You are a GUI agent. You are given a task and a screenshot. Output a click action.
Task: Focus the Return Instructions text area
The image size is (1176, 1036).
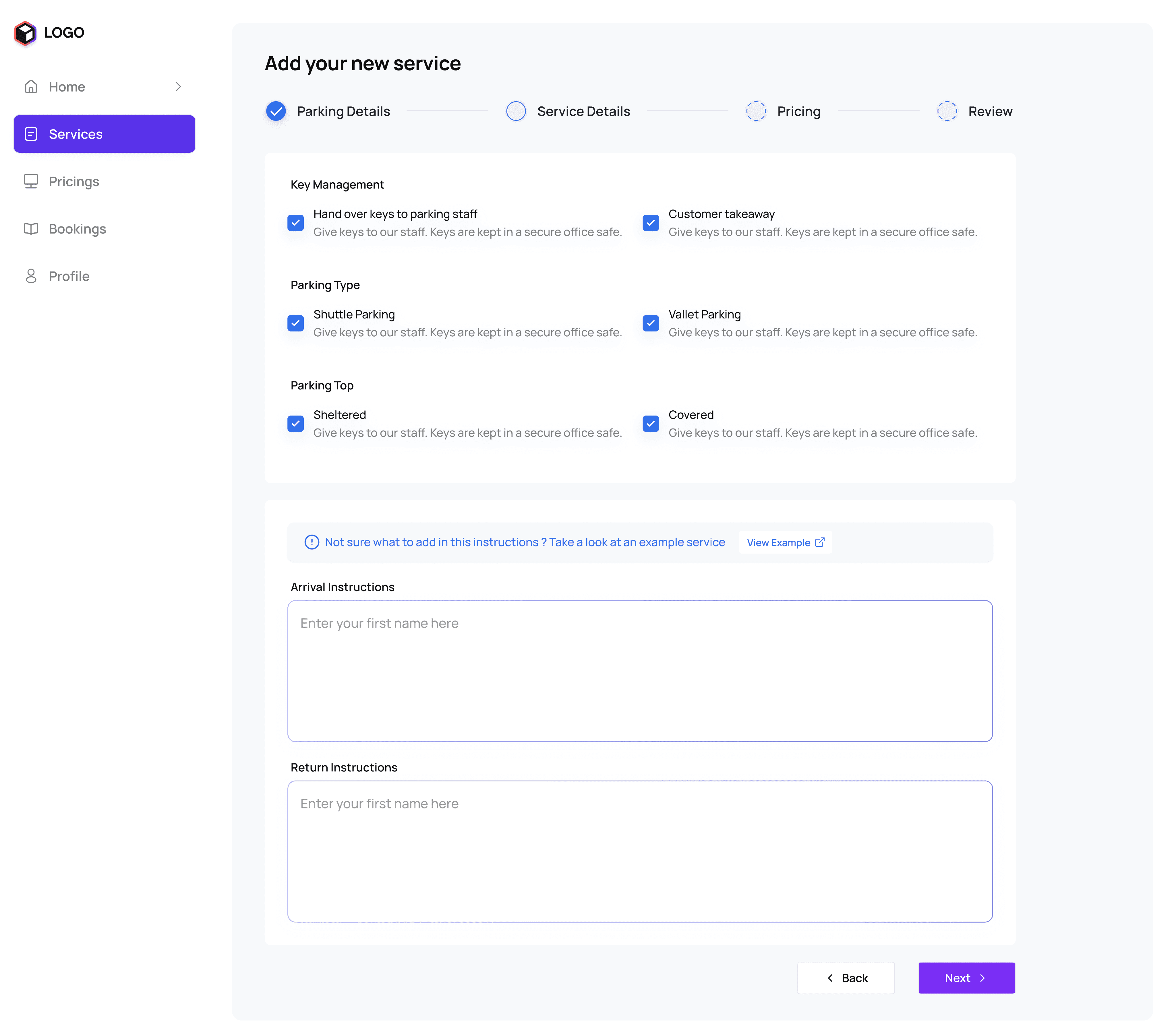640,851
